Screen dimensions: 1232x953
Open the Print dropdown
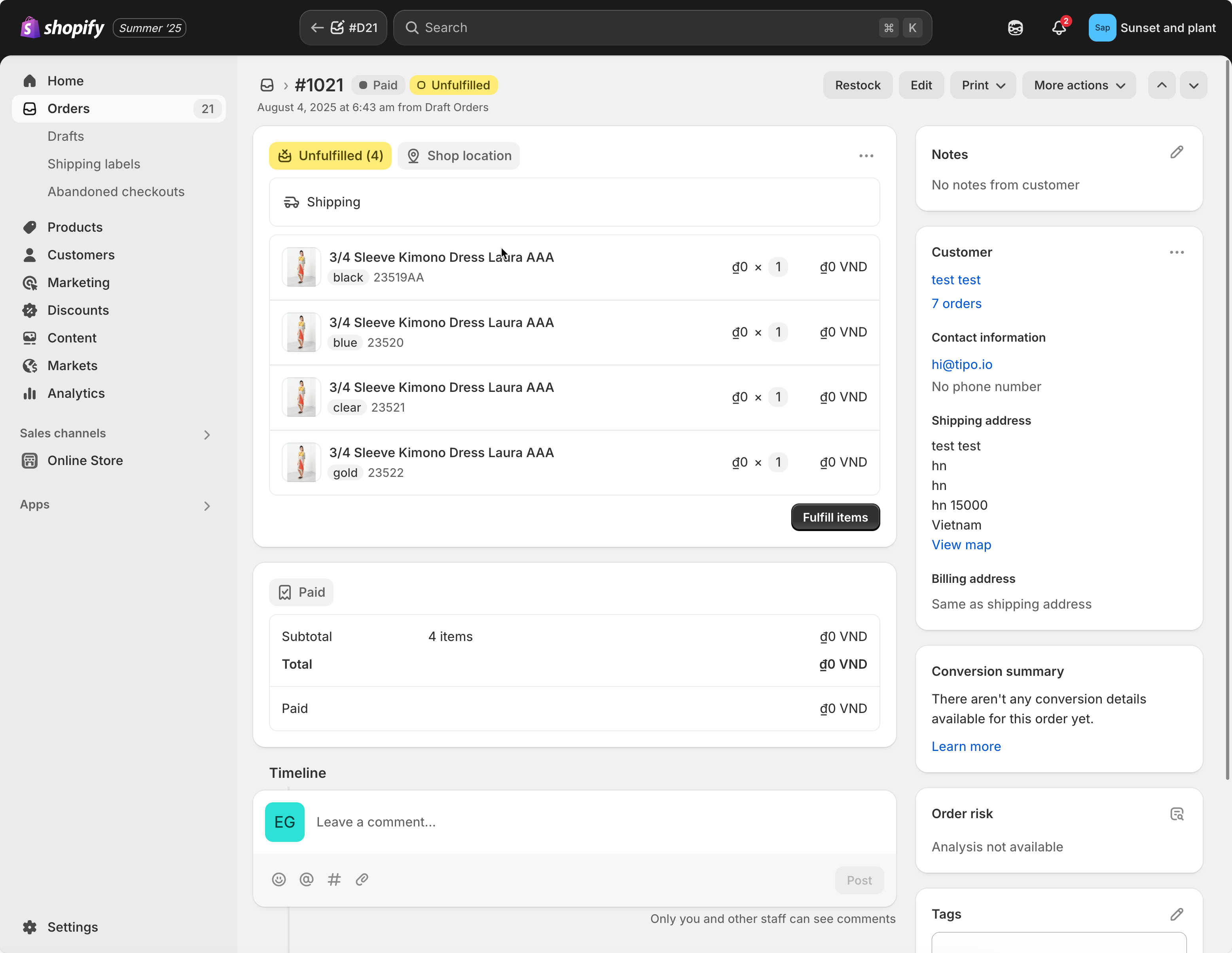[x=983, y=85]
